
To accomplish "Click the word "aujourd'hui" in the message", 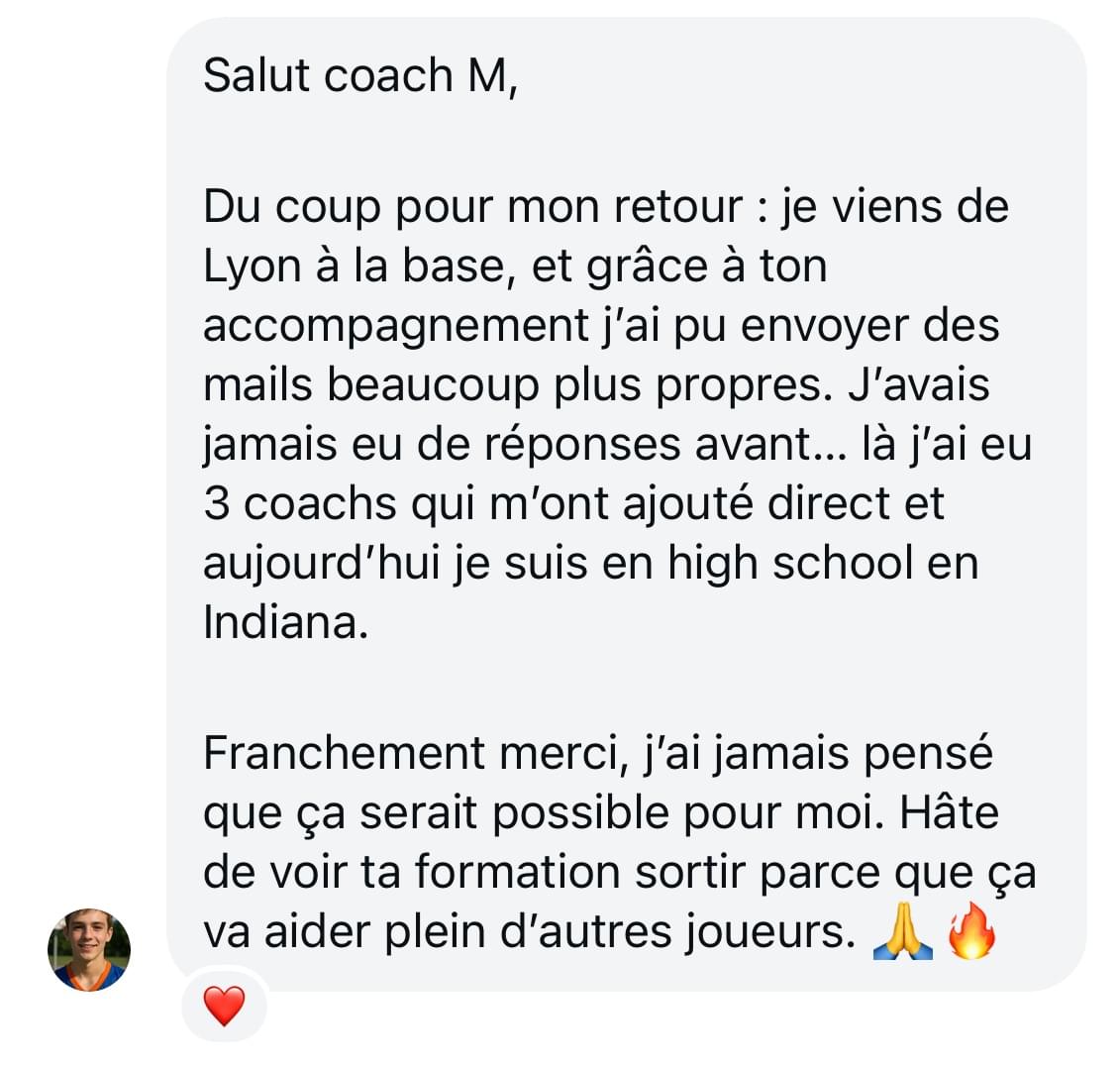I will (x=321, y=565).
